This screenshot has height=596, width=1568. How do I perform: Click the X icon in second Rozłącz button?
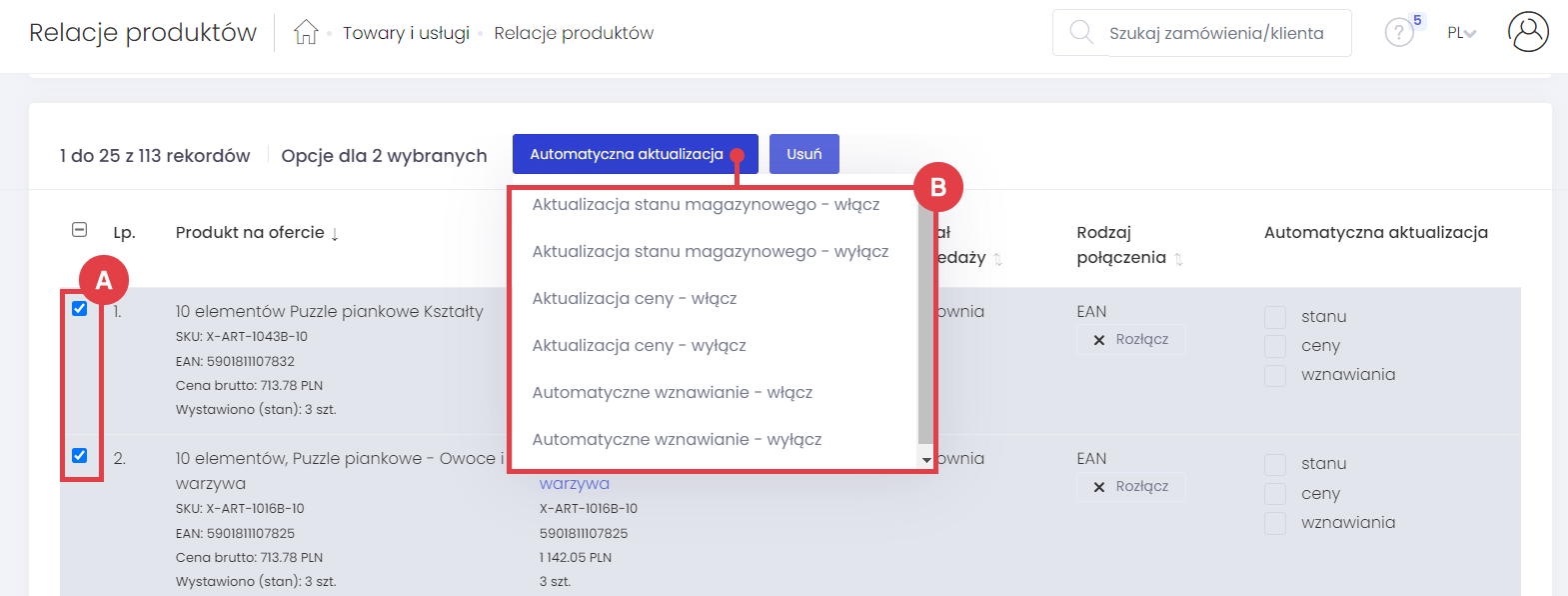coord(1099,487)
